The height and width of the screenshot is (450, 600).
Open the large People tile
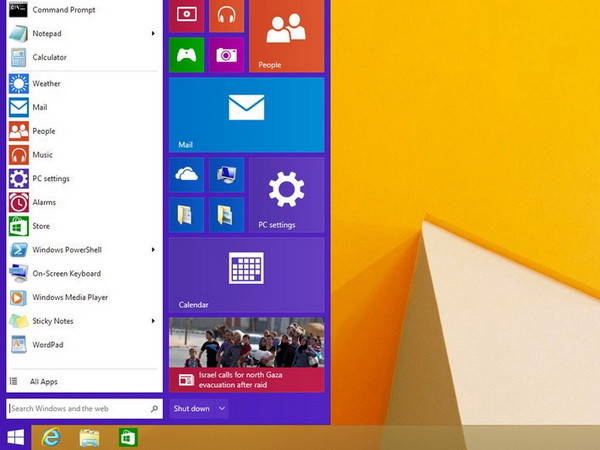click(x=287, y=36)
